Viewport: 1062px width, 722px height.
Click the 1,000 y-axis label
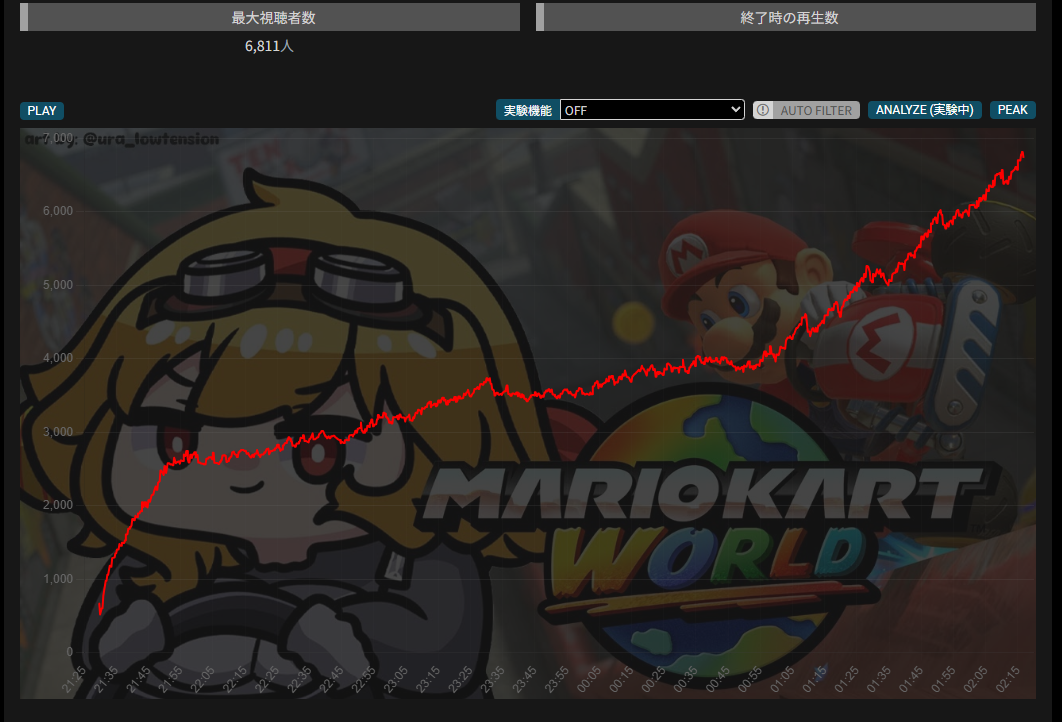(x=58, y=579)
